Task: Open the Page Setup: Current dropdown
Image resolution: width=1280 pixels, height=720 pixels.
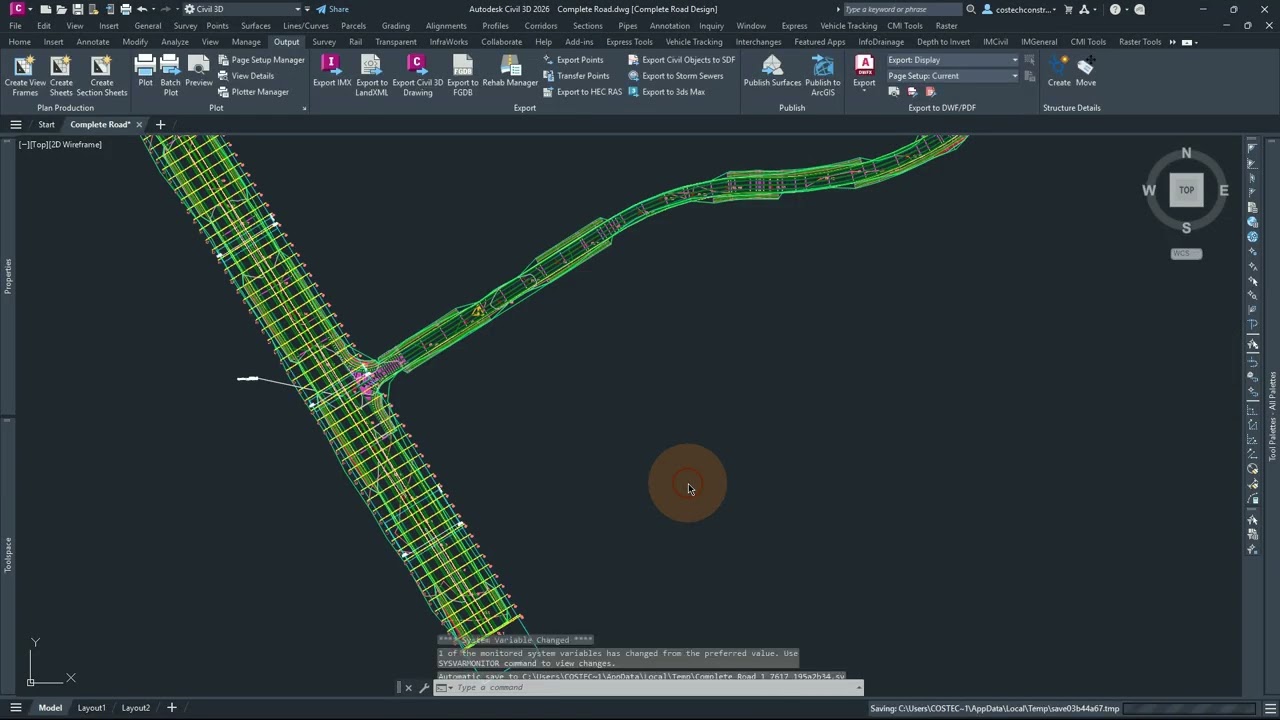Action: click(x=952, y=76)
